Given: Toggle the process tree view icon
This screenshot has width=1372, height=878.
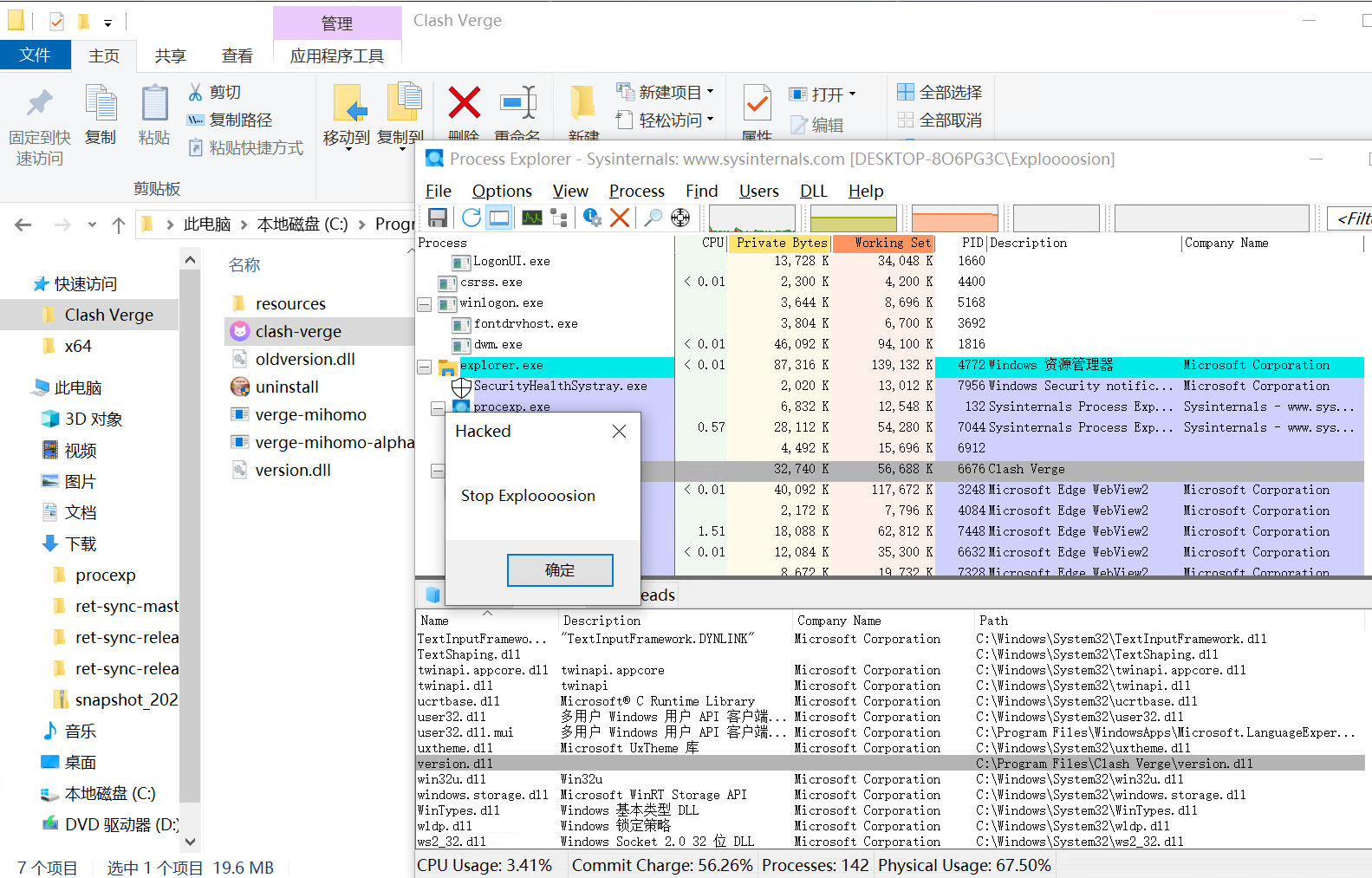Looking at the screenshot, I should (x=559, y=218).
